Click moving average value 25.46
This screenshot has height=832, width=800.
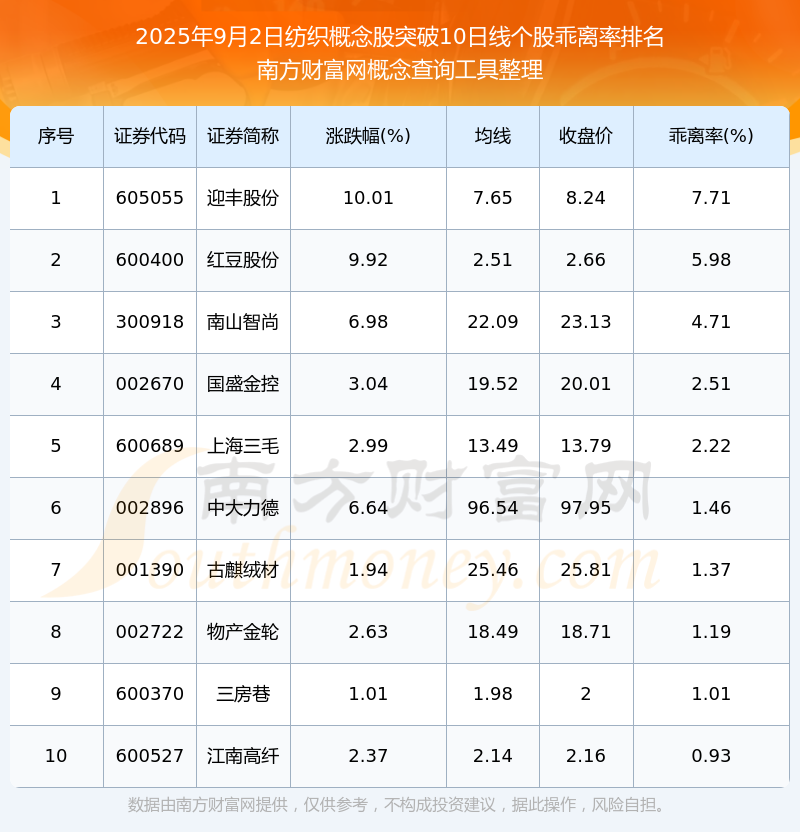(x=493, y=570)
